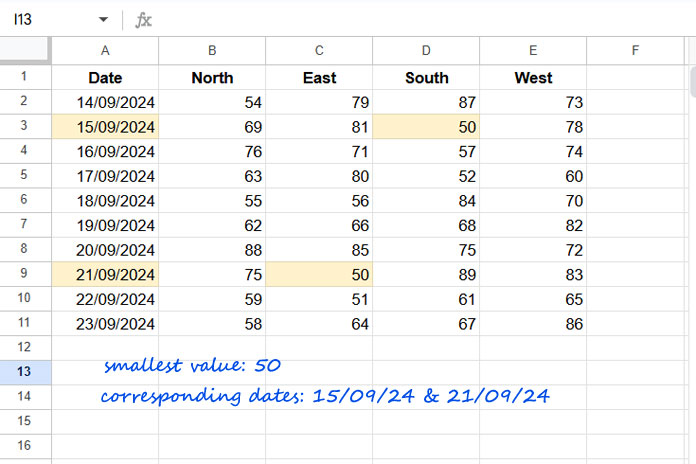The image size is (696, 464).
Task: Open the Name box dropdown arrow
Action: tap(103, 20)
